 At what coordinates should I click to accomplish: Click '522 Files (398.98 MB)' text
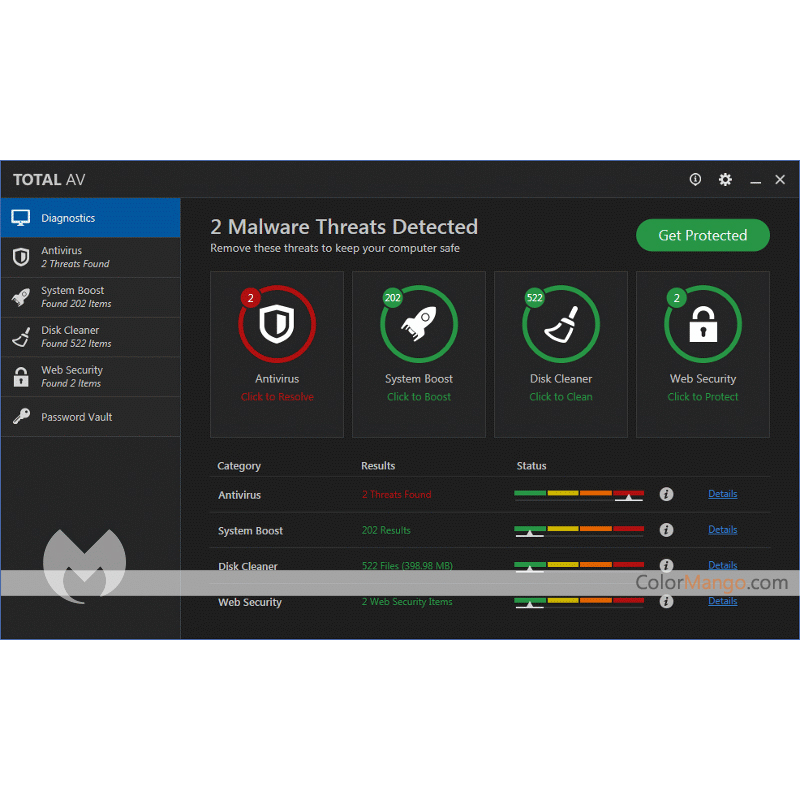407,565
